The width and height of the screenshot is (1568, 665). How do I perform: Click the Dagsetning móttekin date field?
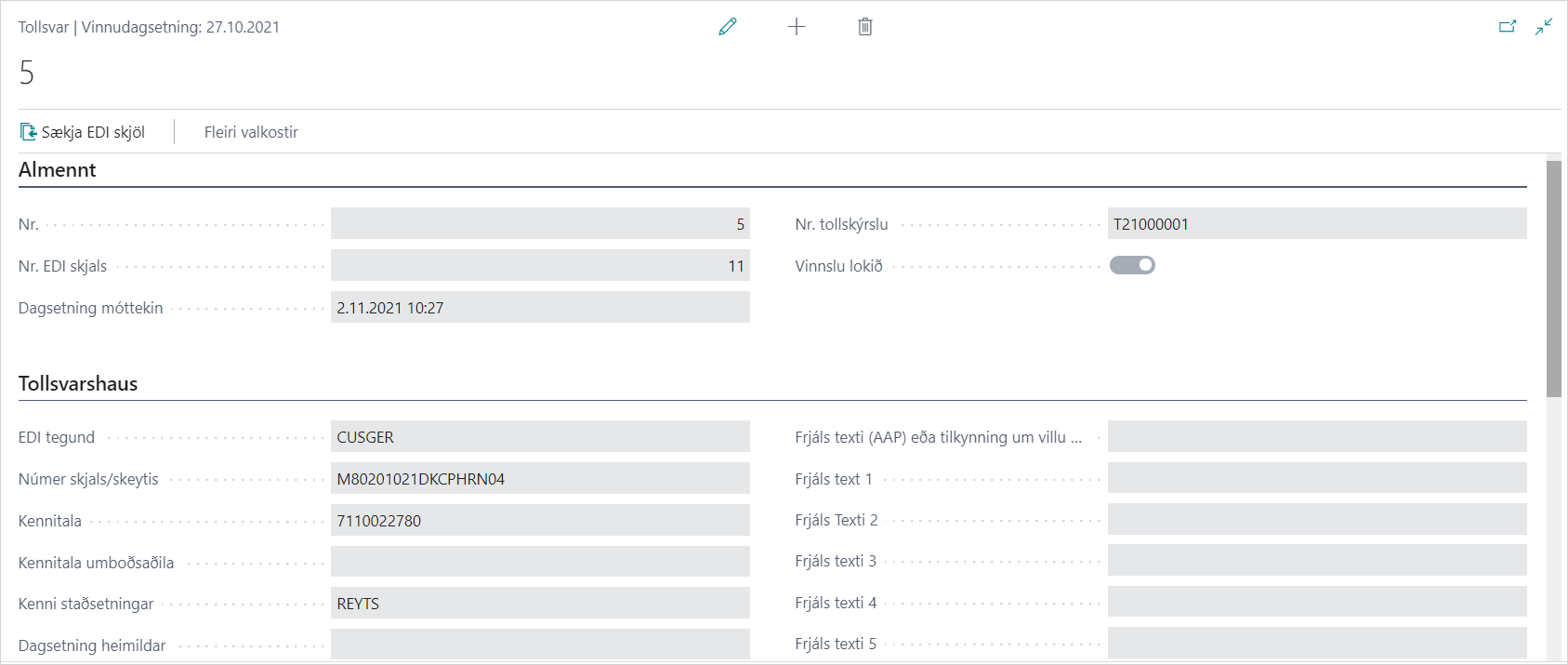point(539,308)
